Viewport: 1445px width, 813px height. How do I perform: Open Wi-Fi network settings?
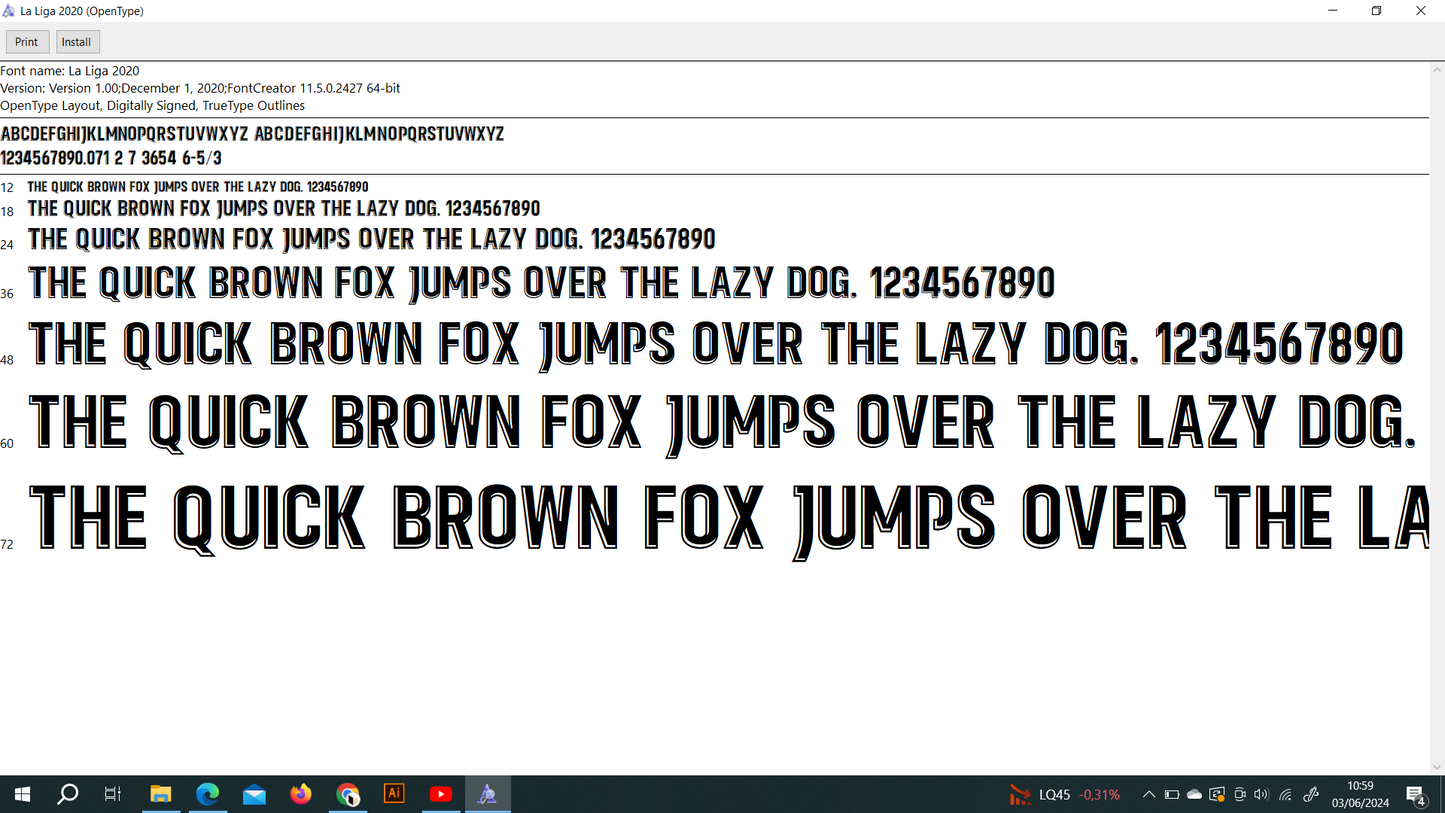click(1286, 795)
